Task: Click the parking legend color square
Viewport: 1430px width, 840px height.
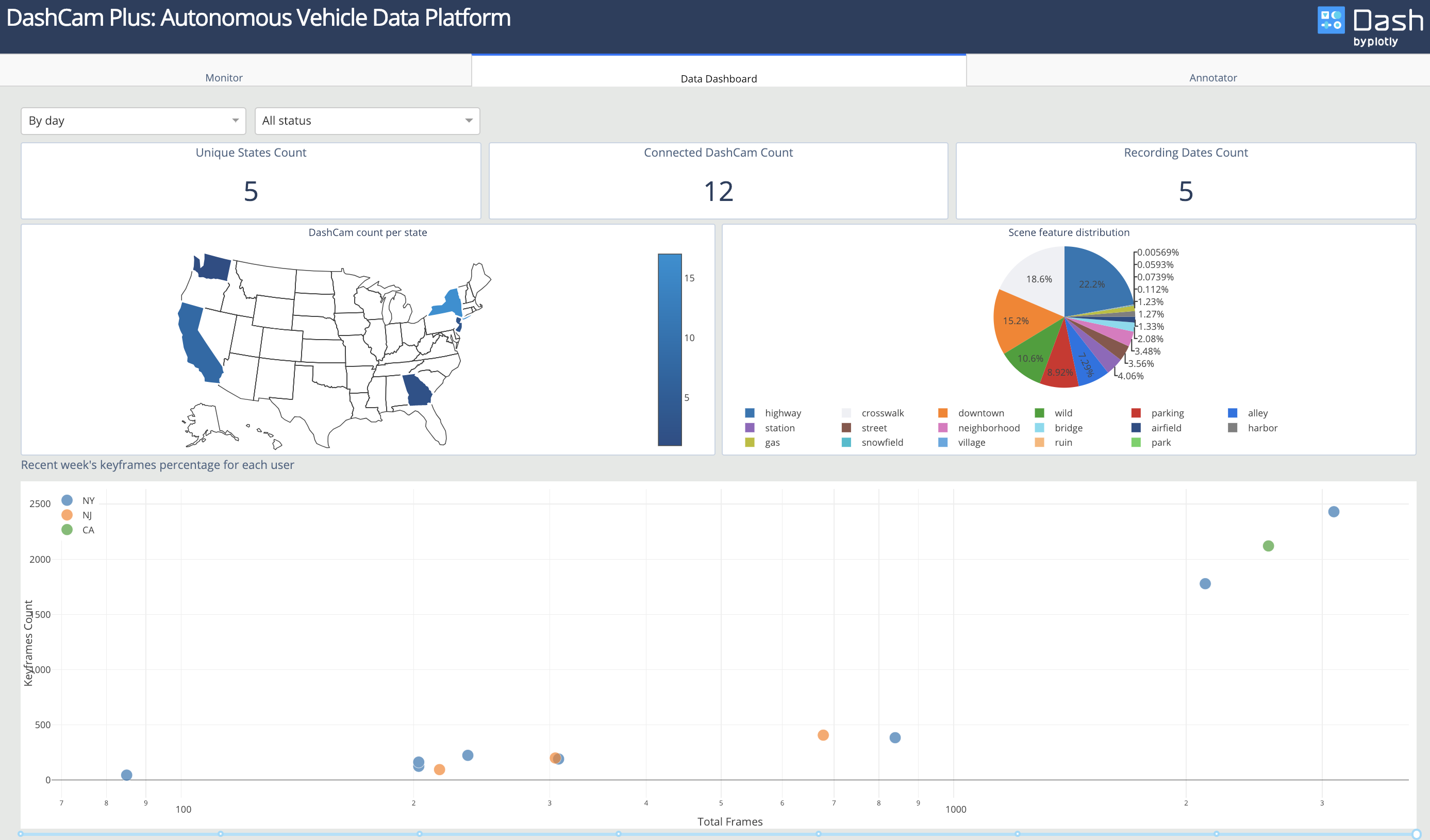Action: pos(1136,413)
